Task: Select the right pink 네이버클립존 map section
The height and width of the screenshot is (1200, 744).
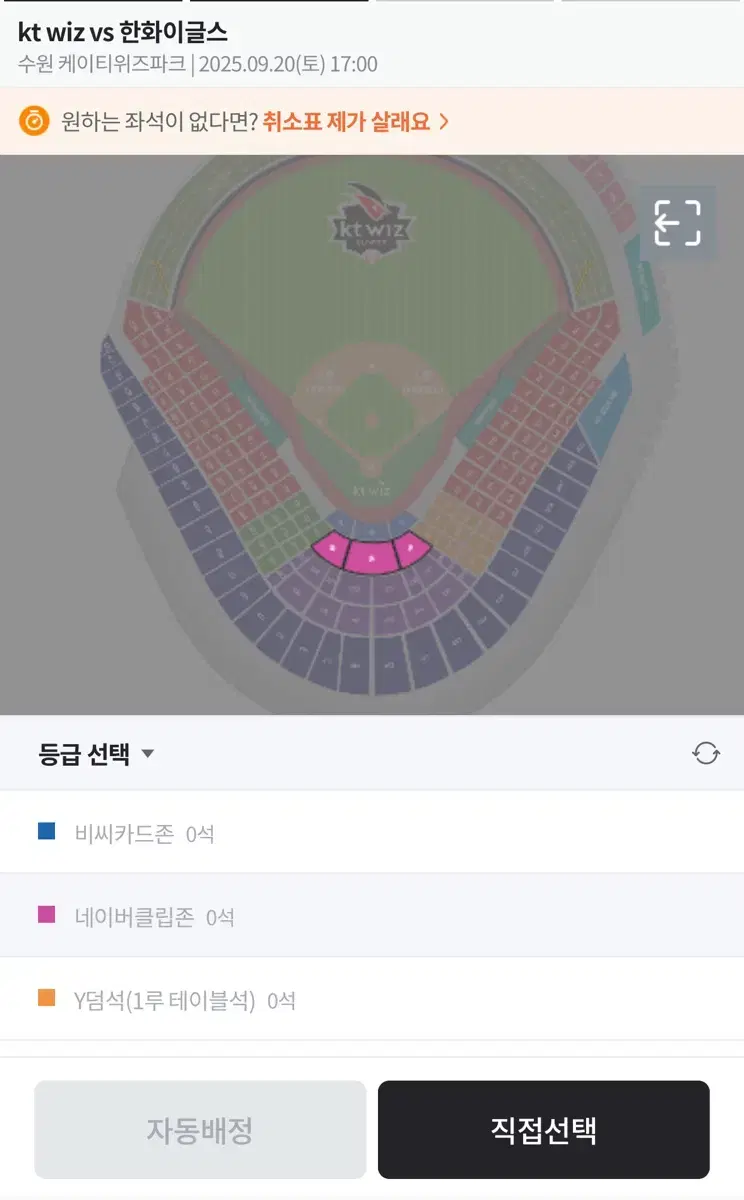Action: (x=412, y=548)
